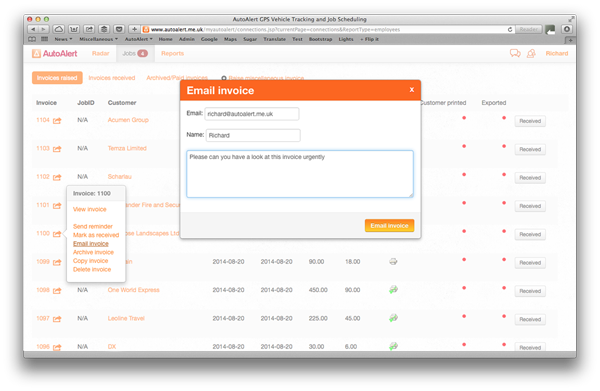Image resolution: width=600 pixels, height=391 pixels.
Task: Close the Email invoice dialog with X
Action: 412,90
